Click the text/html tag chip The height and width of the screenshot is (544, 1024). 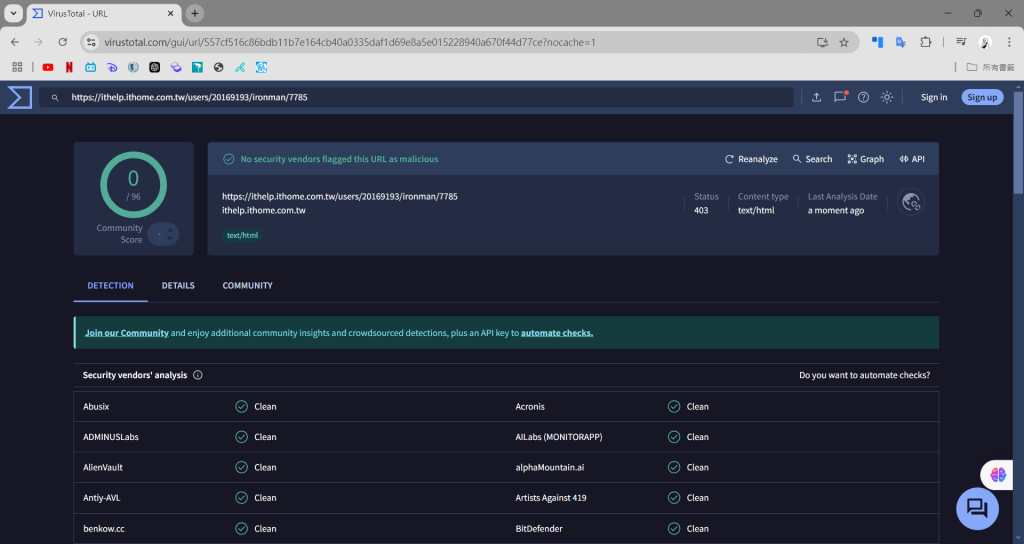coord(242,235)
